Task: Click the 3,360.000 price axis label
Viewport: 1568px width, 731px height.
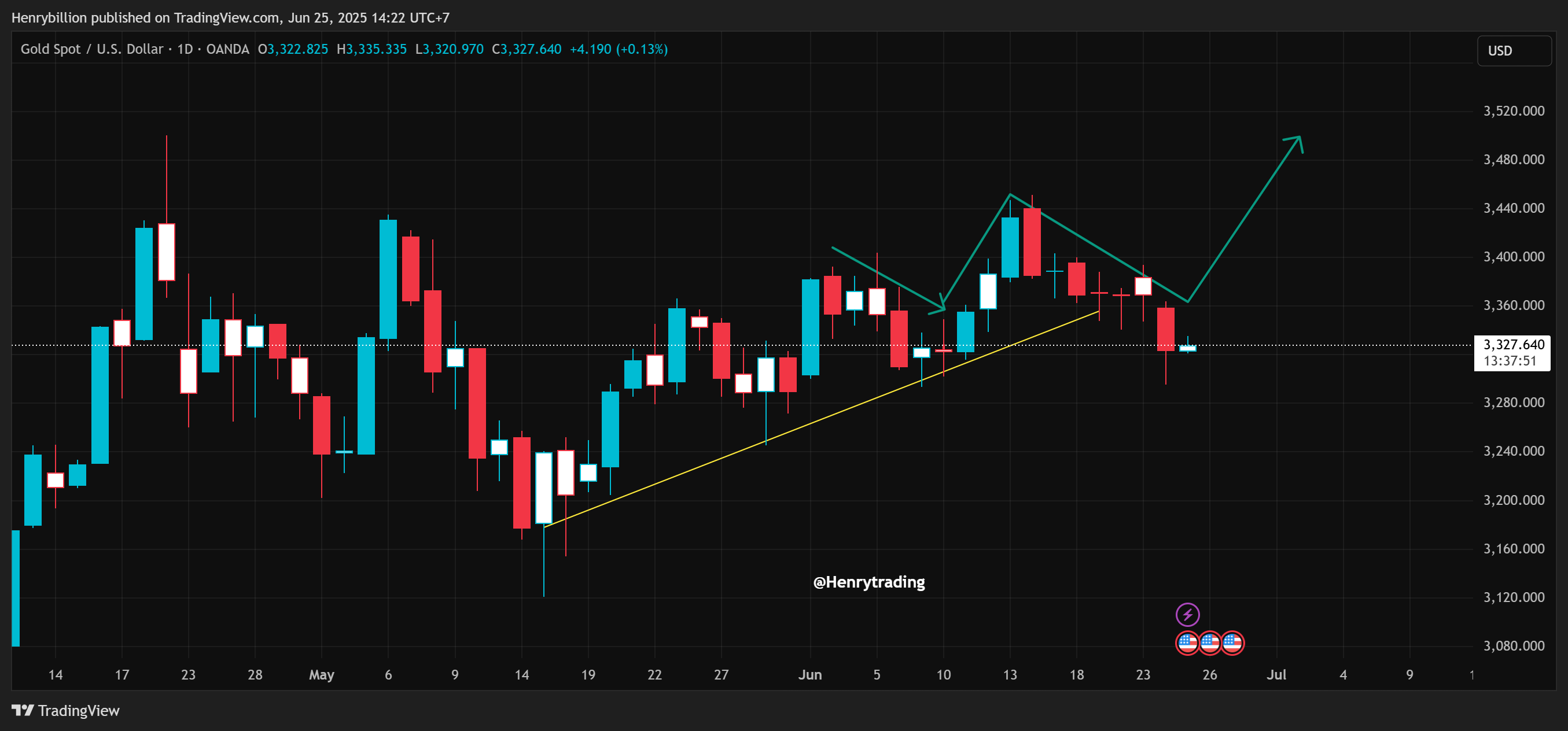Action: tap(1513, 305)
